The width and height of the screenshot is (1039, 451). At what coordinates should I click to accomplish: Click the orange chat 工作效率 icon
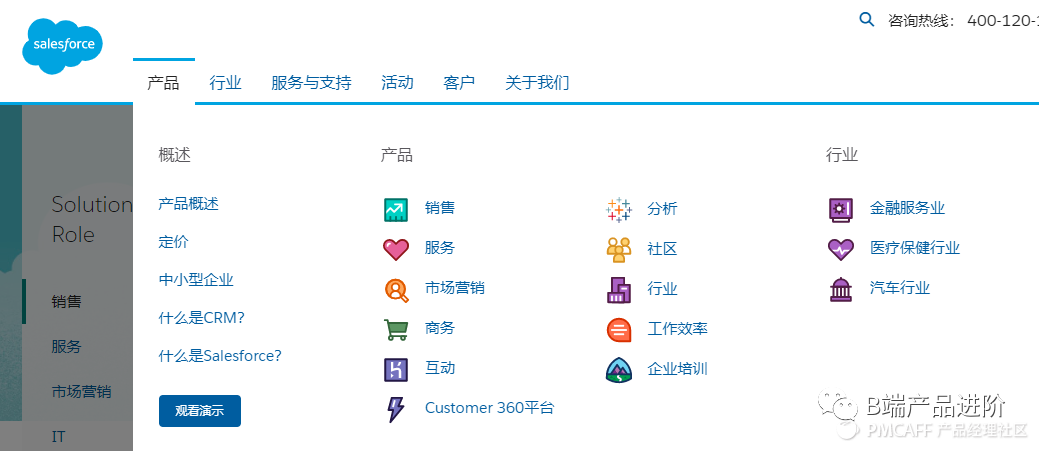618,329
